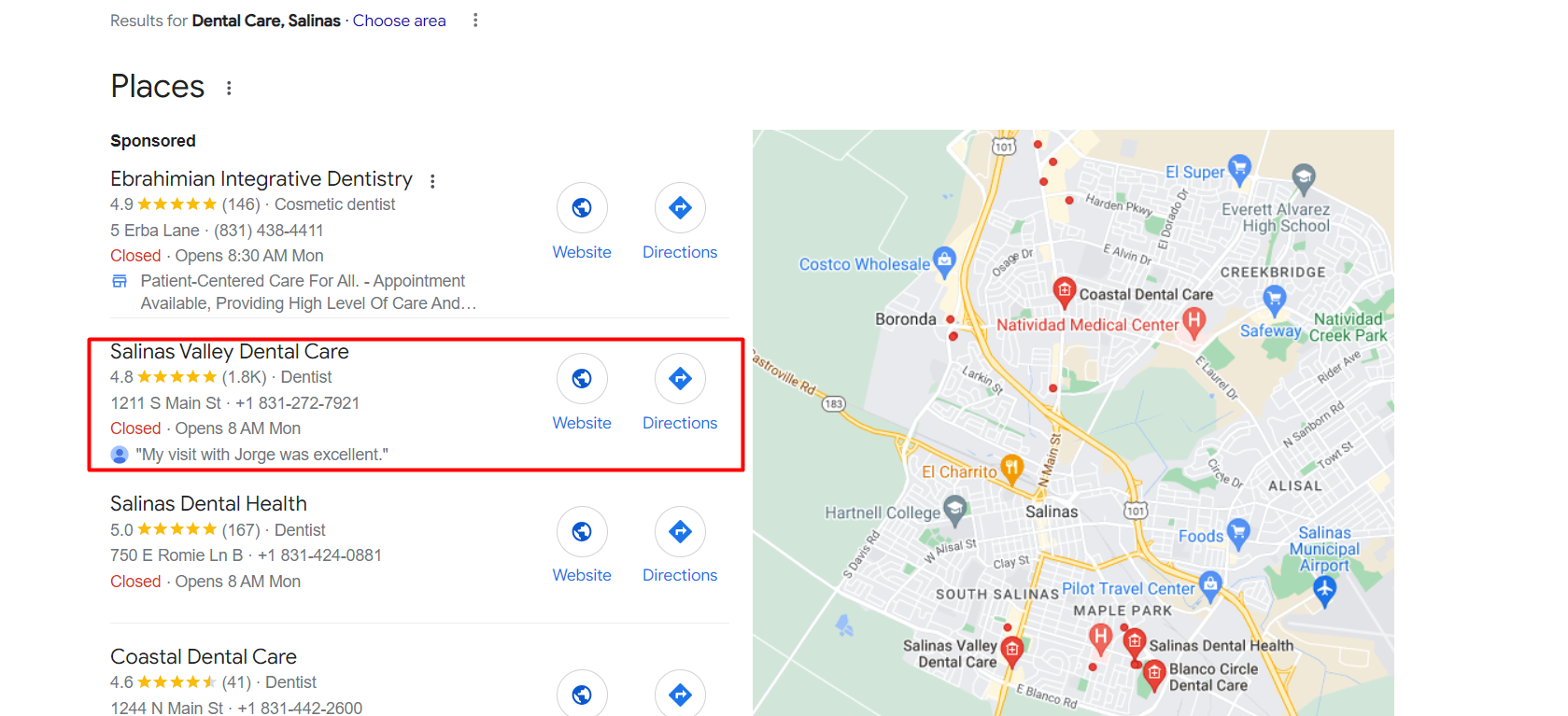Image resolution: width=1568 pixels, height=716 pixels.
Task: Click the Boronda label on the map
Action: pyautogui.click(x=905, y=319)
